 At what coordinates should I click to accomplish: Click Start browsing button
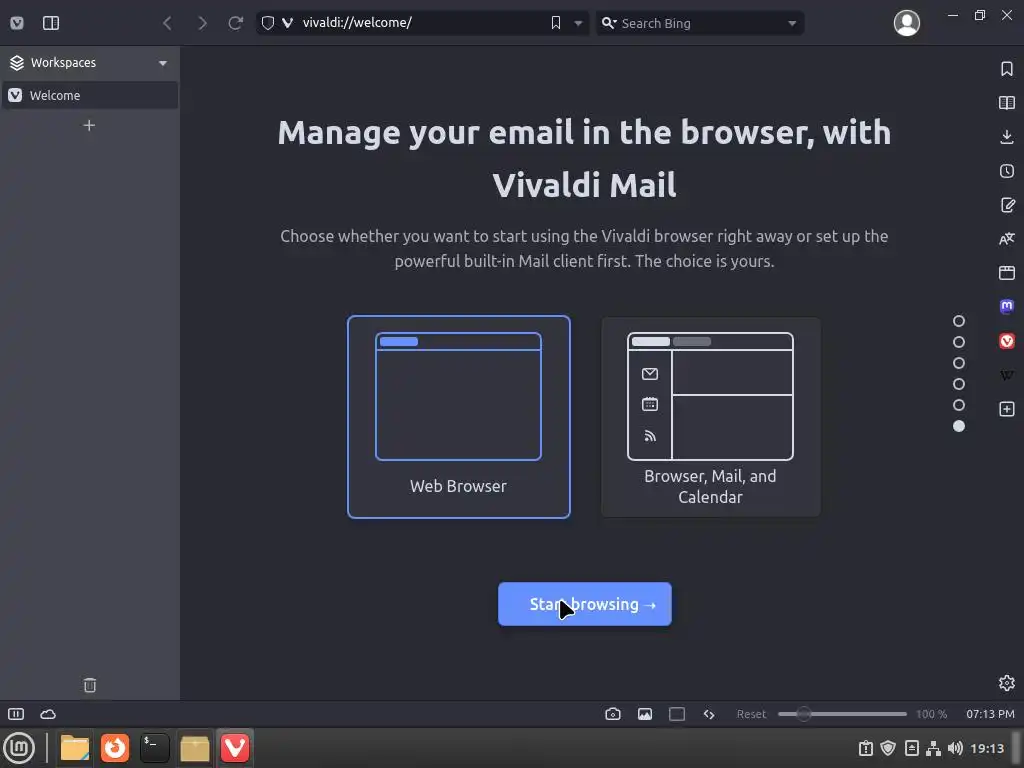[584, 604]
